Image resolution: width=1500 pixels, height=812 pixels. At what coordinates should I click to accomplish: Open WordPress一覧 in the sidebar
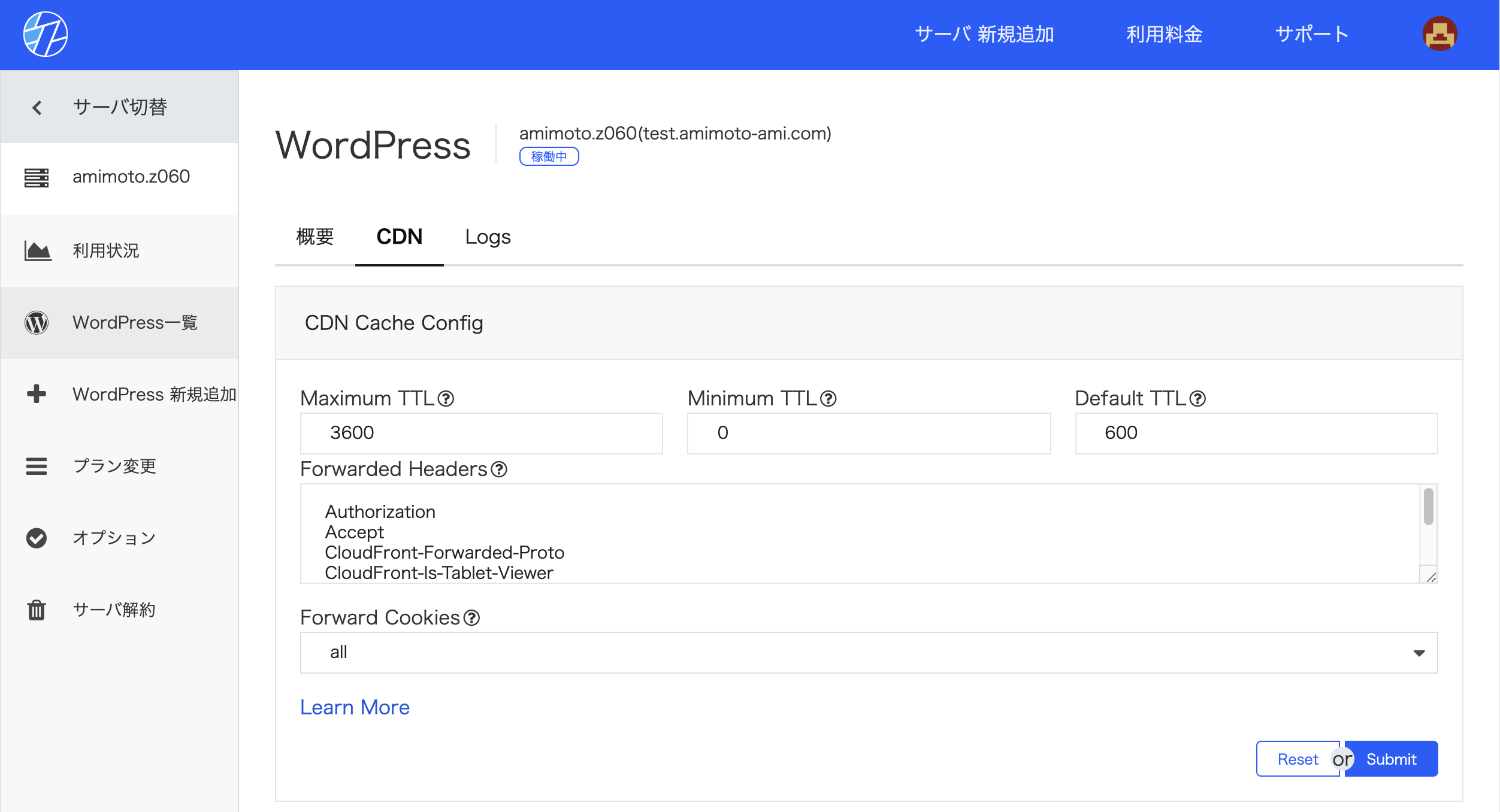click(x=119, y=323)
